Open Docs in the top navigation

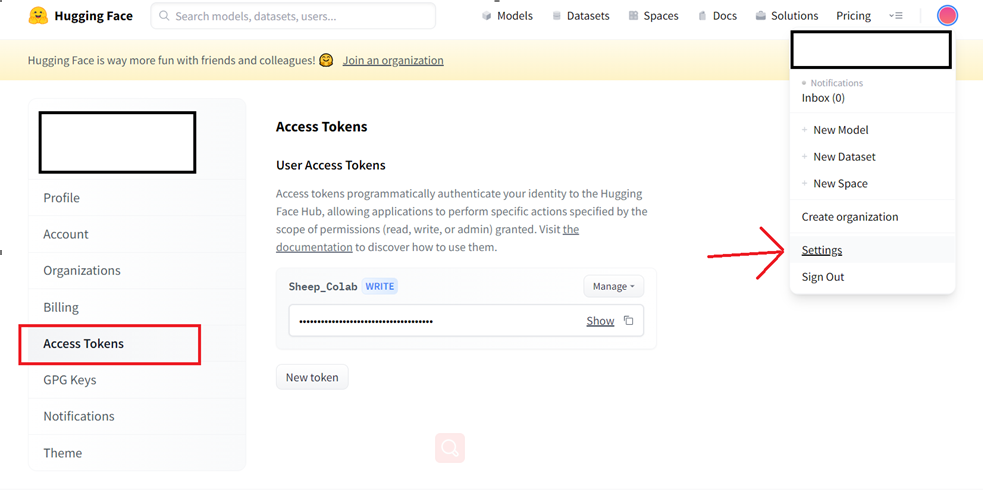point(717,16)
